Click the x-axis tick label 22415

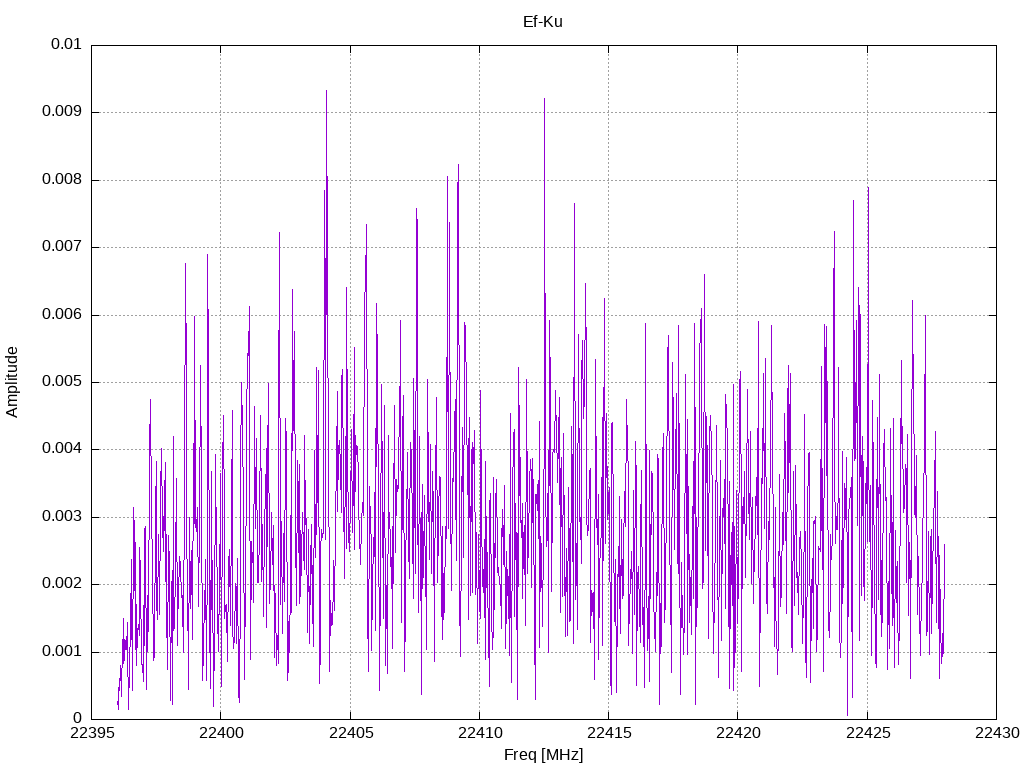tap(609, 733)
